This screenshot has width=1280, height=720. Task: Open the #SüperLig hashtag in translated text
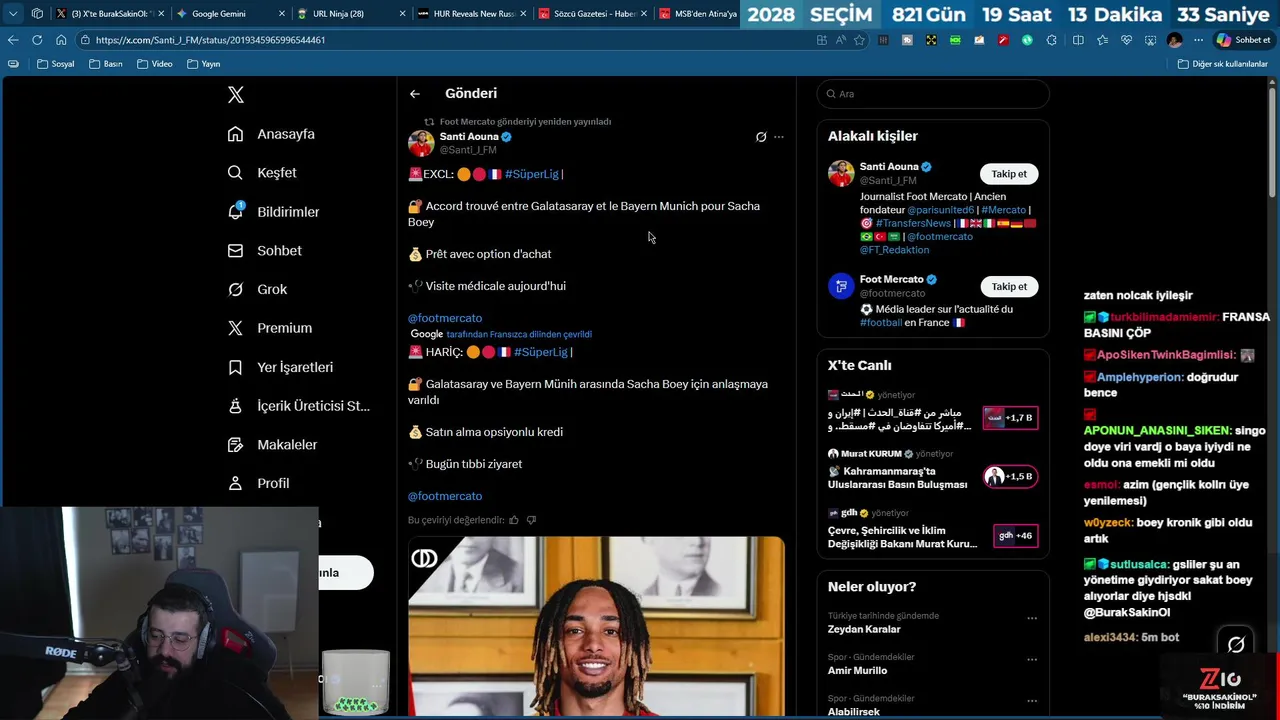[541, 352]
